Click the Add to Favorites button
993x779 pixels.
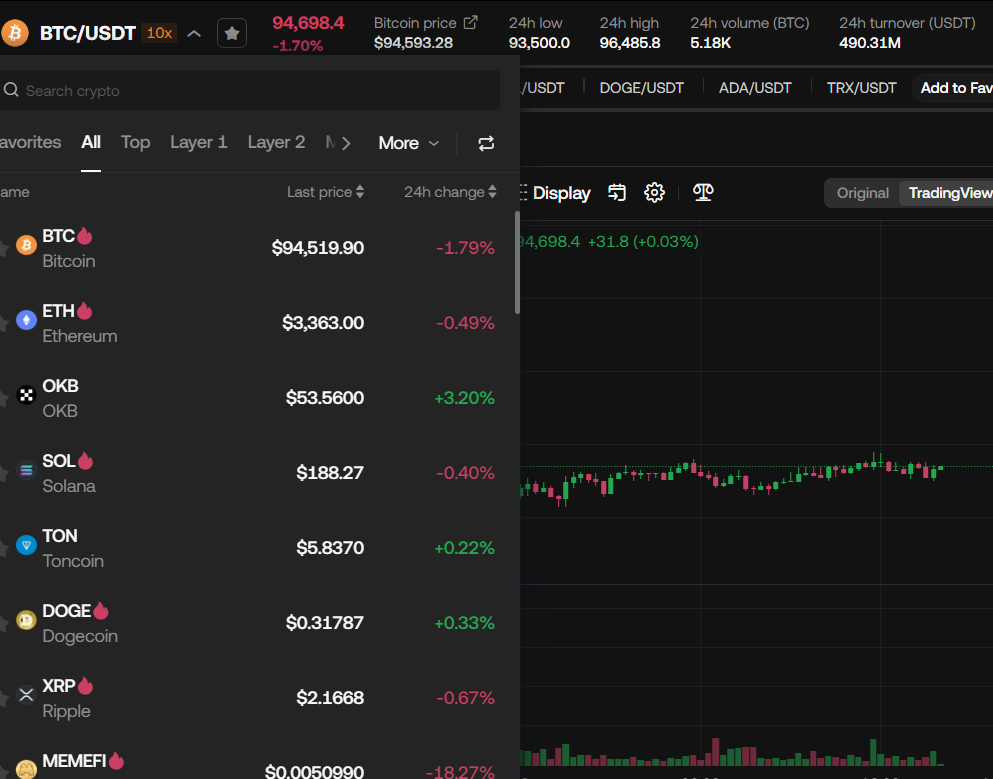(952, 88)
